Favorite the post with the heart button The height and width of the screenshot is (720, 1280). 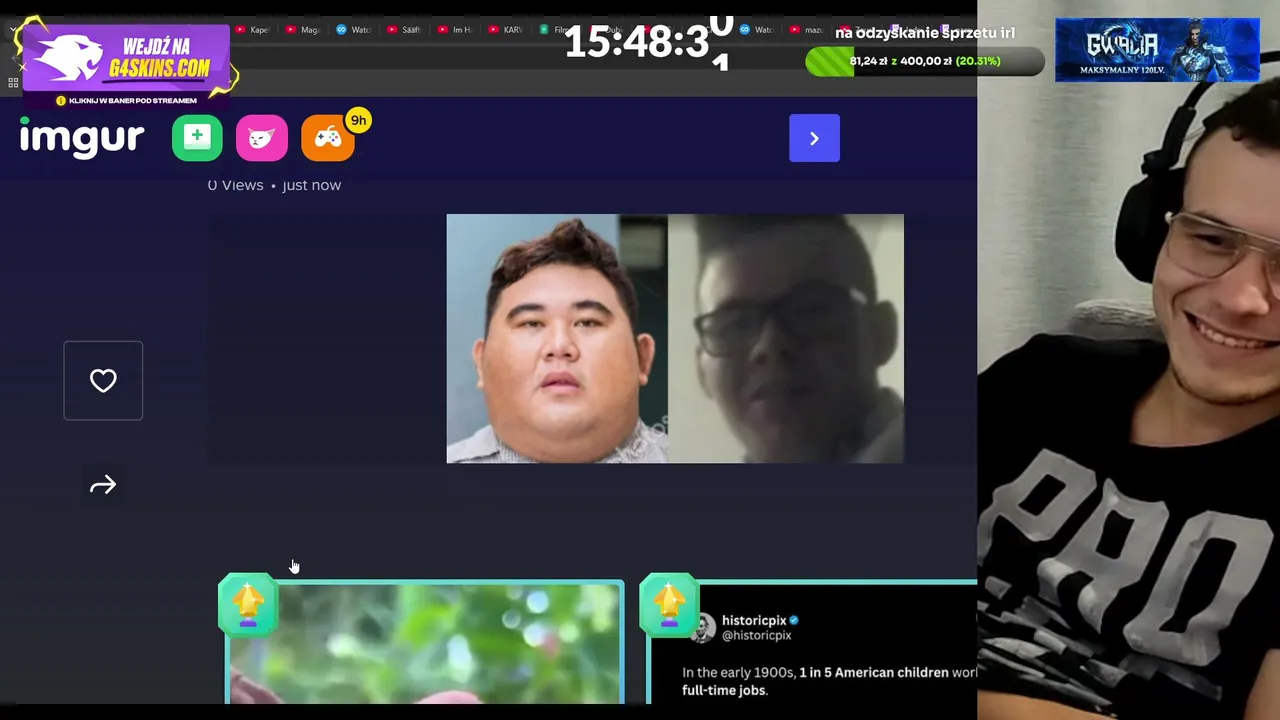click(x=103, y=380)
